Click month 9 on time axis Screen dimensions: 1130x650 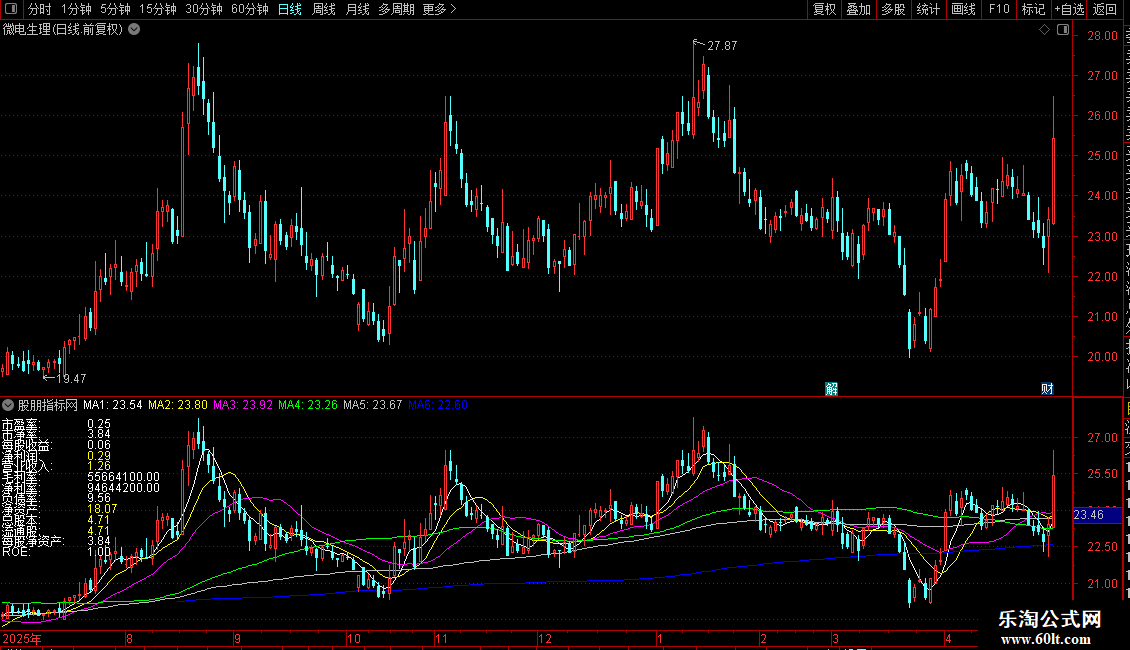237,639
